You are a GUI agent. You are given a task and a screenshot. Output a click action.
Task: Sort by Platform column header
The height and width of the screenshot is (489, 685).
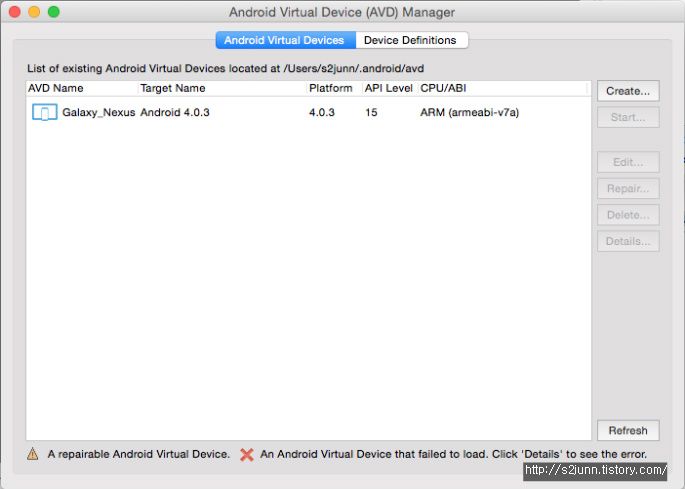click(x=335, y=88)
